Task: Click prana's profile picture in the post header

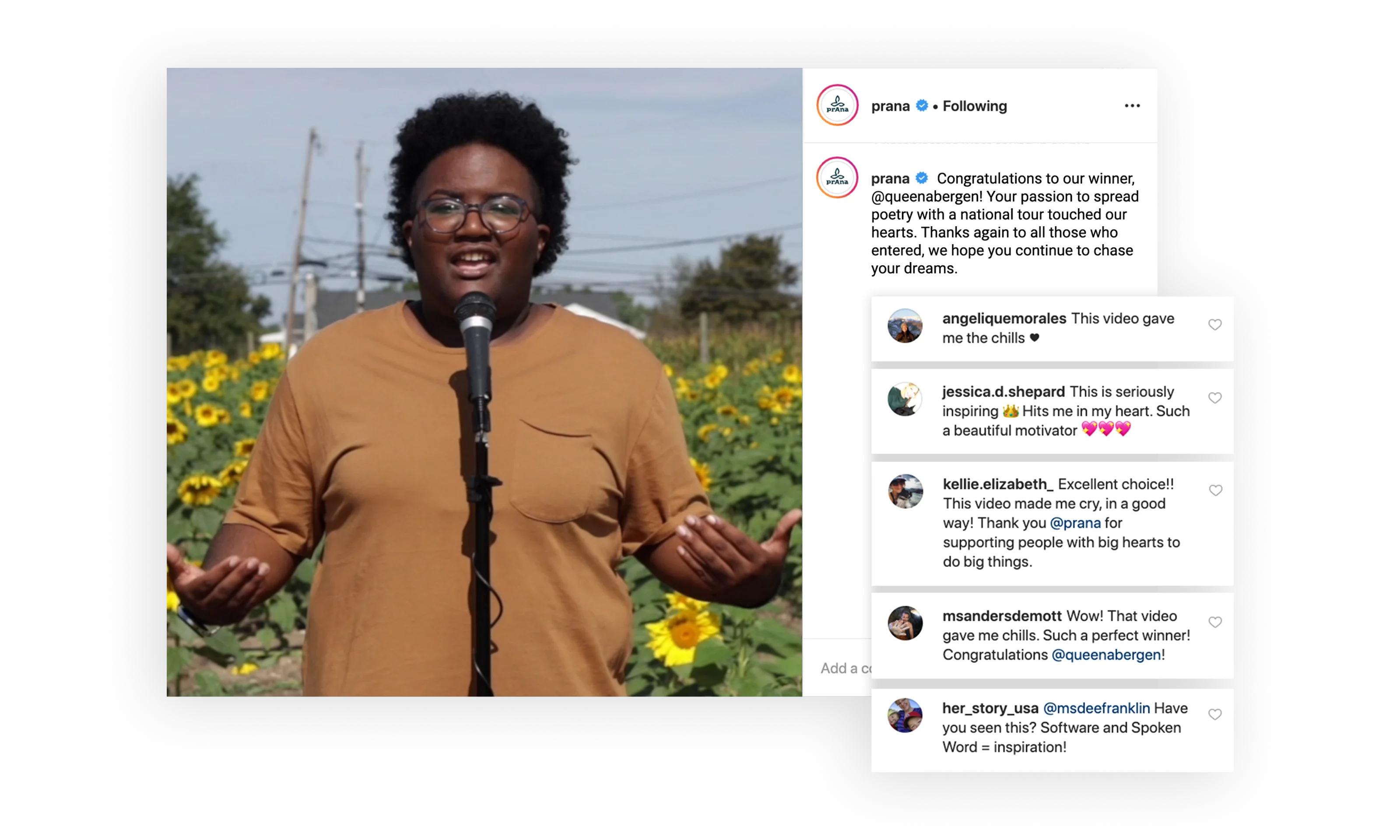Action: tap(837, 105)
